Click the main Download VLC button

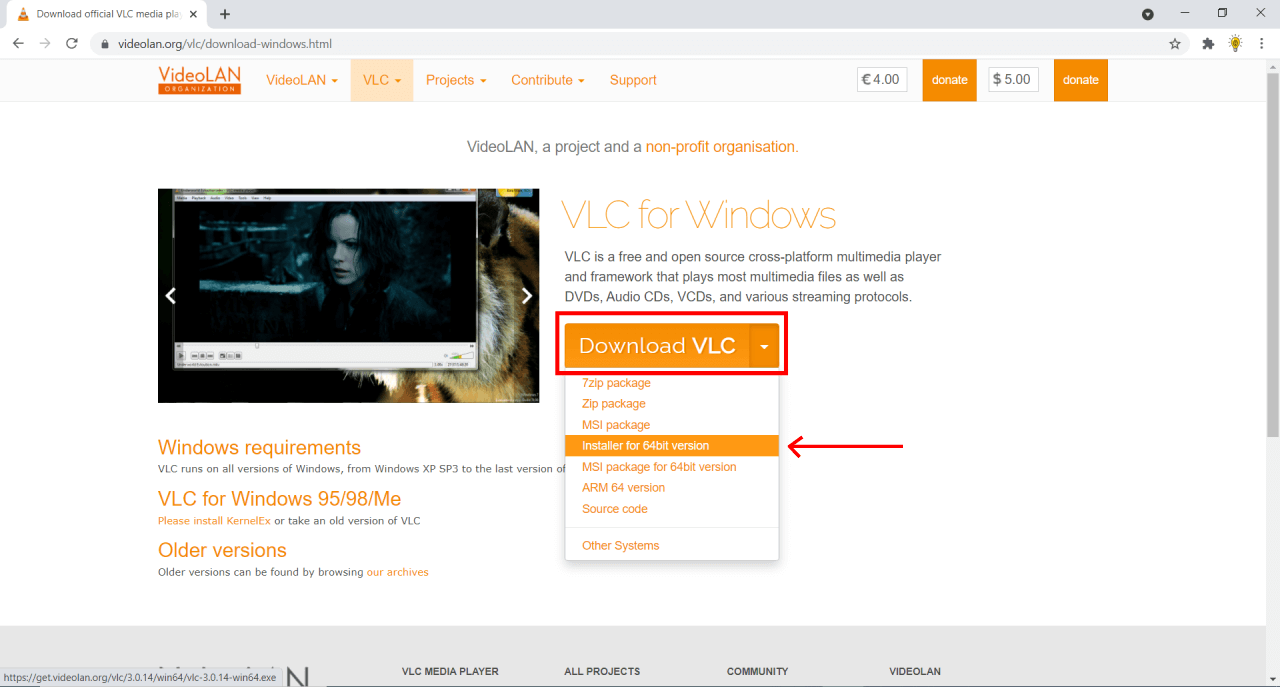point(657,346)
